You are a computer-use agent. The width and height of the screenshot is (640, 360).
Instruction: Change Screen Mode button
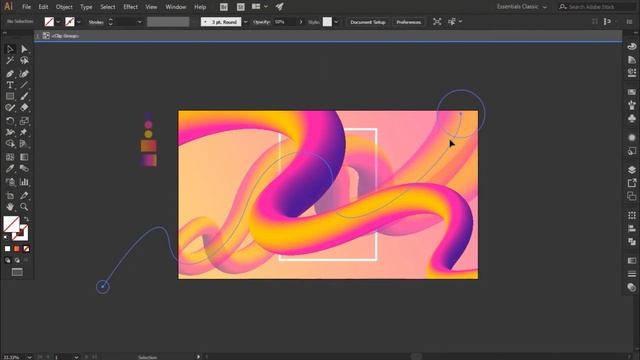tap(17, 272)
